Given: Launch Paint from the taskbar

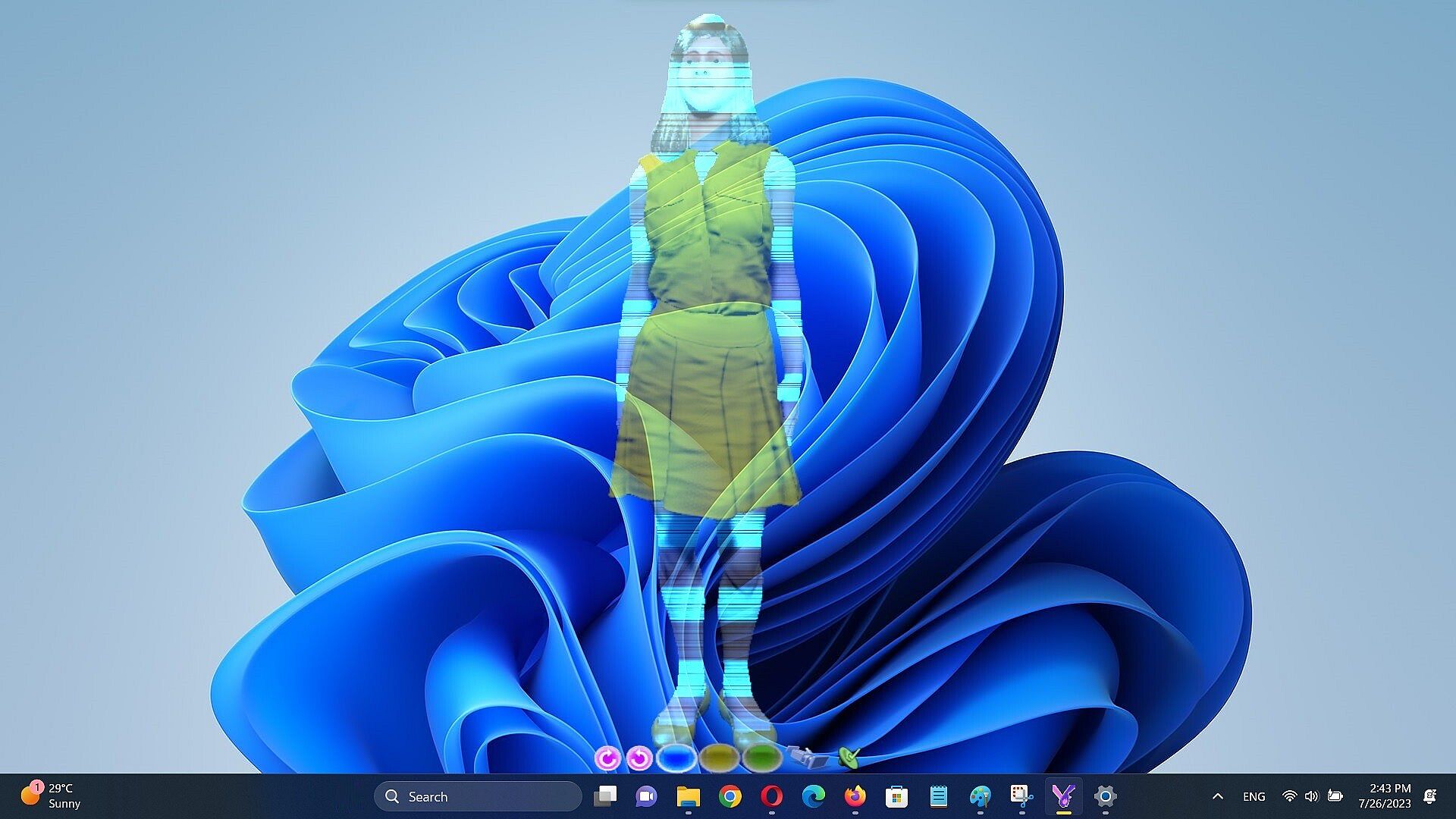Looking at the screenshot, I should click(980, 796).
